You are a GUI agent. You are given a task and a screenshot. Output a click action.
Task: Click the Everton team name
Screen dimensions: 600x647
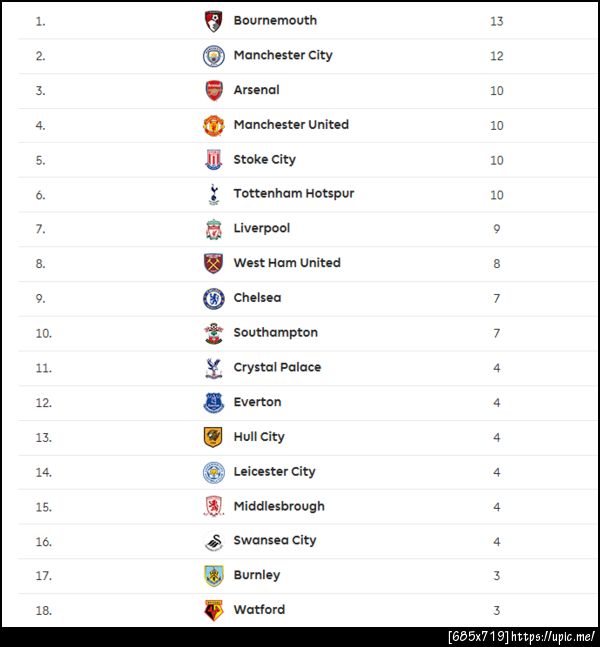[257, 402]
